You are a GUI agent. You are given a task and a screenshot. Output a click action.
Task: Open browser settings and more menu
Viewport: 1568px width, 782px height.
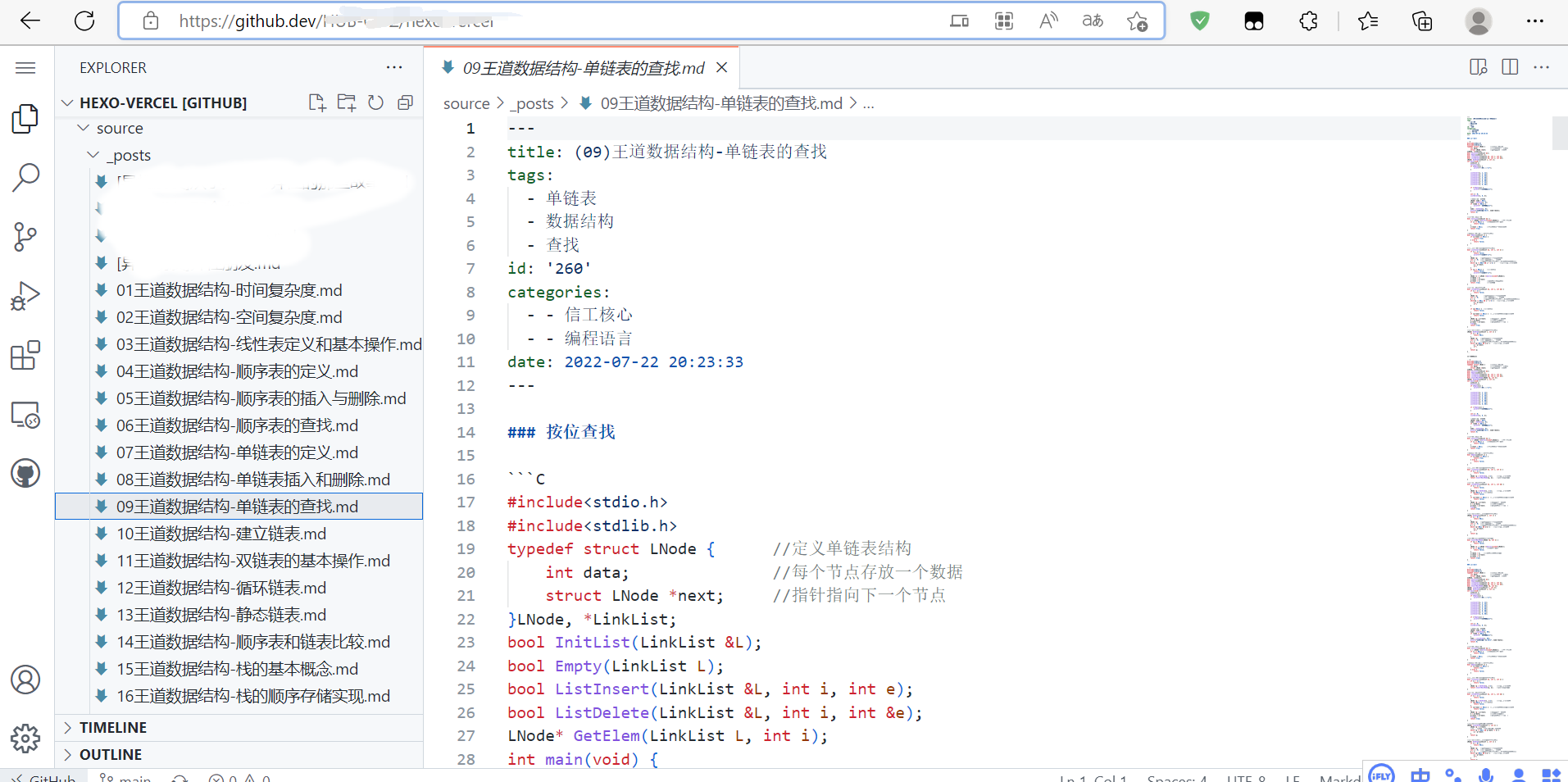coord(1535,21)
